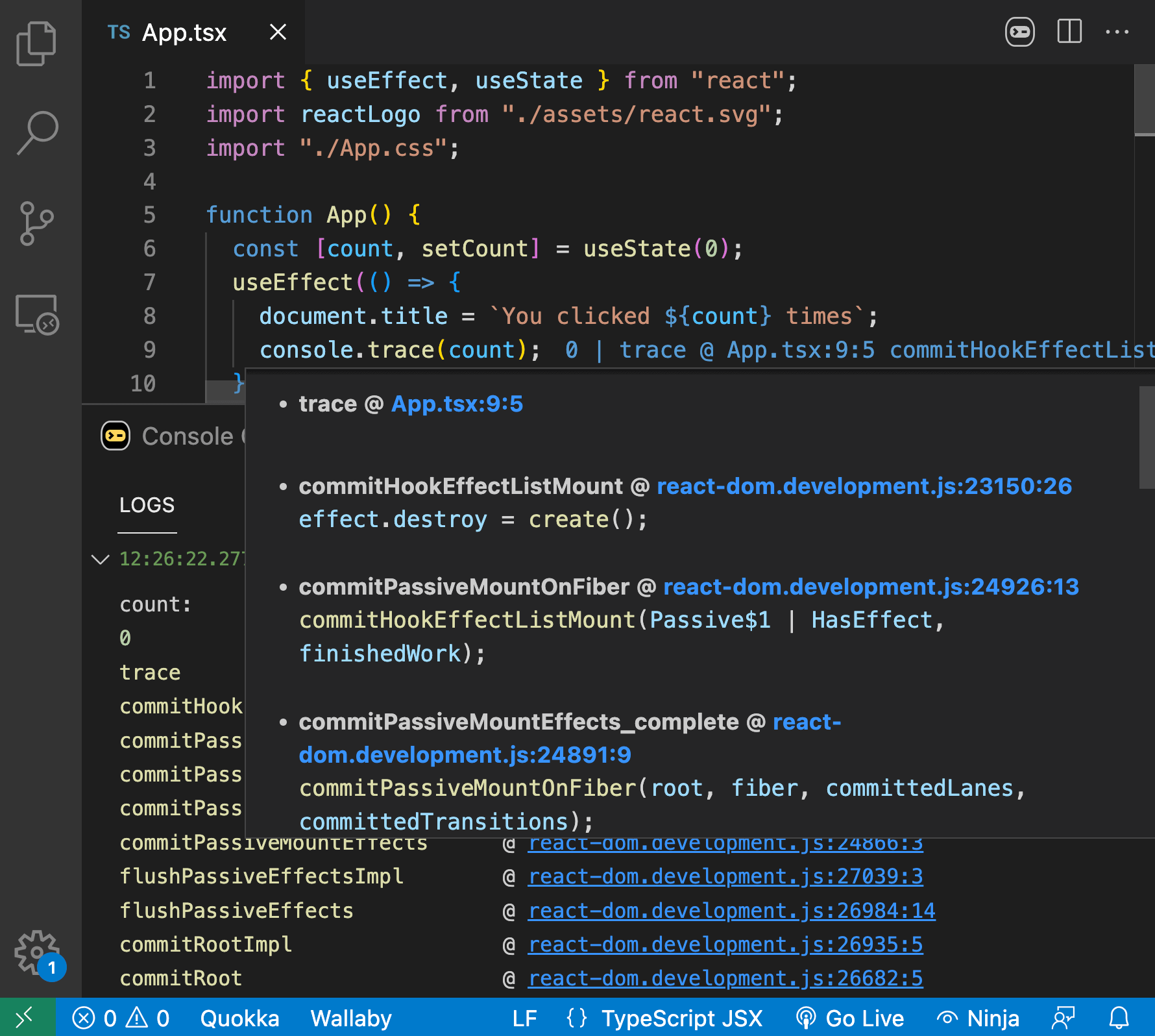This screenshot has height=1036, width=1155.
Task: Click the remote window indicator in the status bar
Action: 27,1017
